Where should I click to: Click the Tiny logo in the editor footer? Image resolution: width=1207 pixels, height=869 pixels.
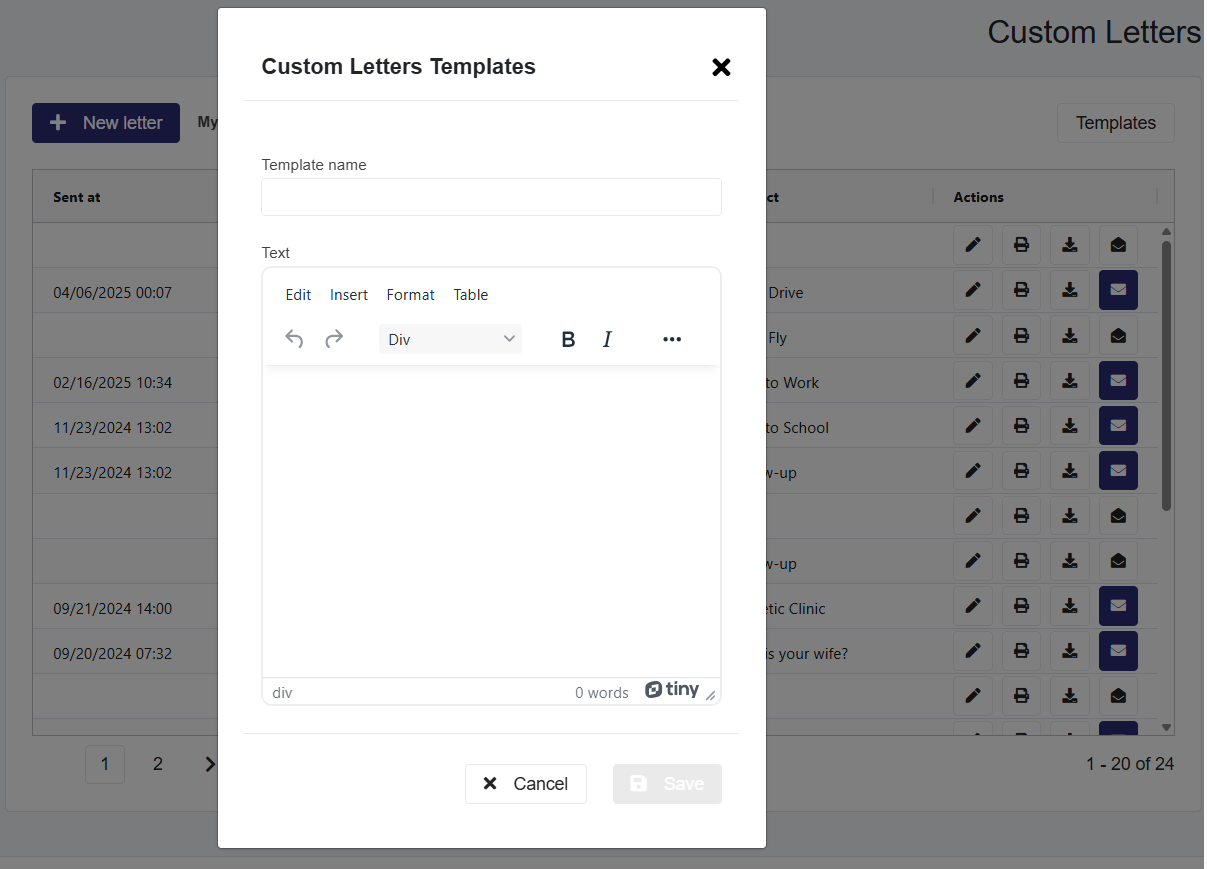point(672,690)
